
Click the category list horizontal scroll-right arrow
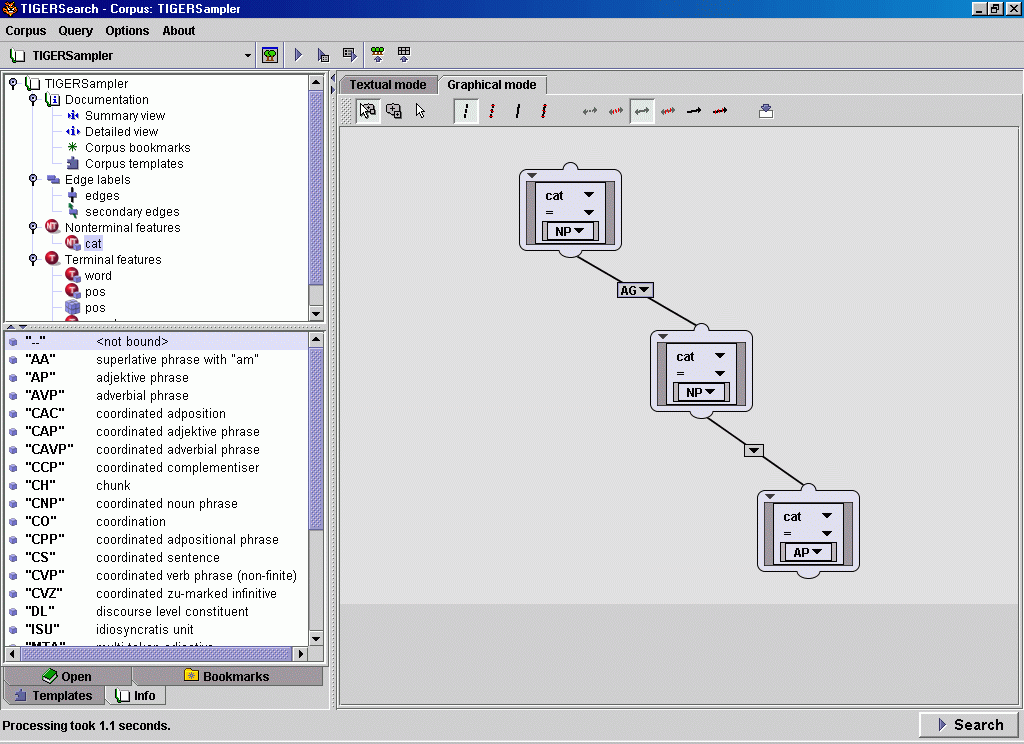click(300, 653)
